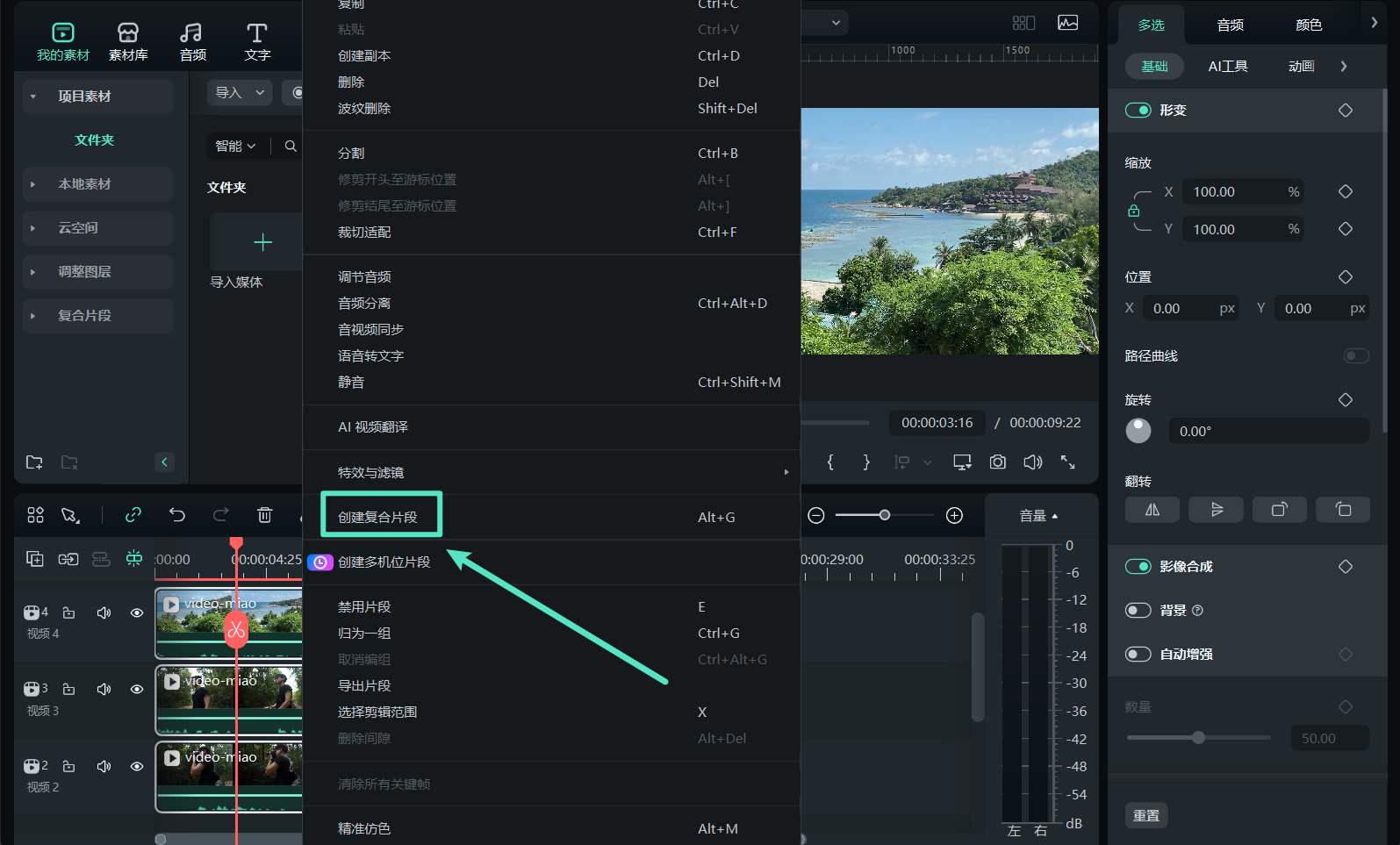Expand the 项目素材 tree section
This screenshot has height=845, width=1400.
coord(33,97)
